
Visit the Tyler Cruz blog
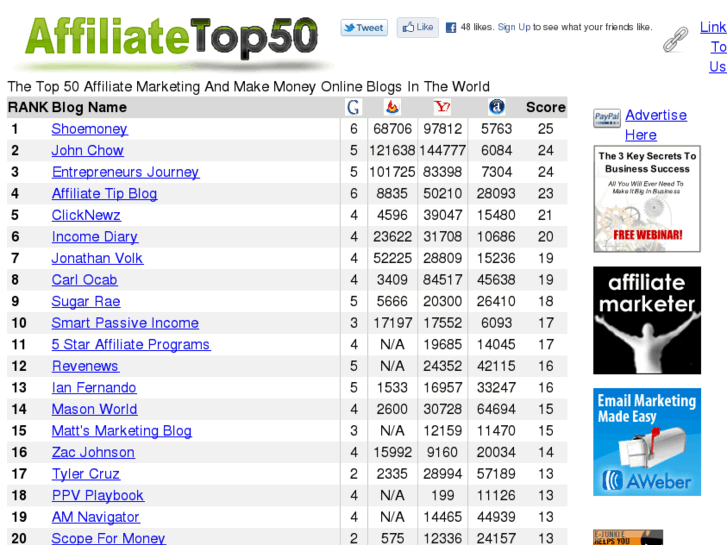pos(86,474)
